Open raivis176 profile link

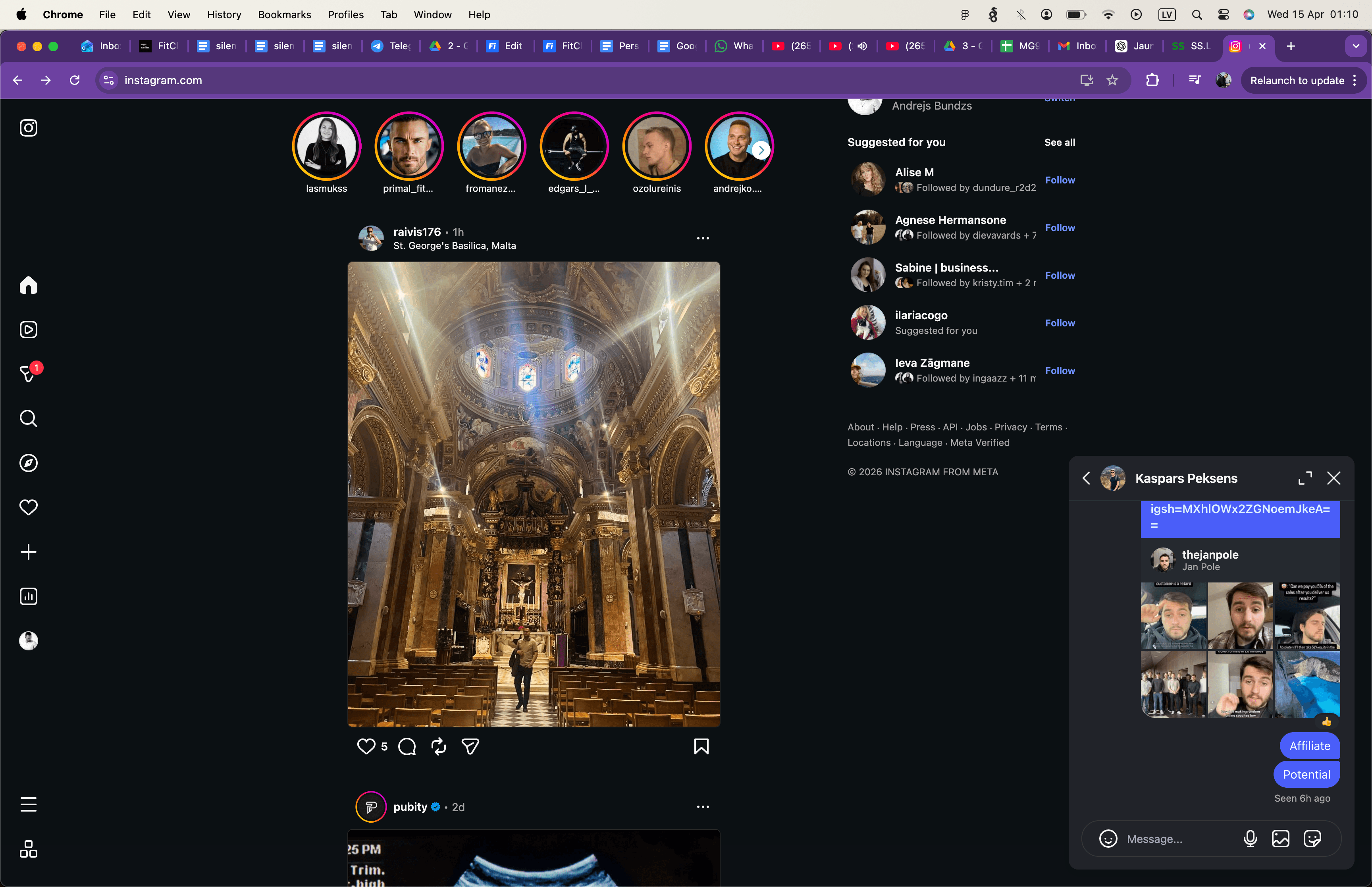click(416, 231)
